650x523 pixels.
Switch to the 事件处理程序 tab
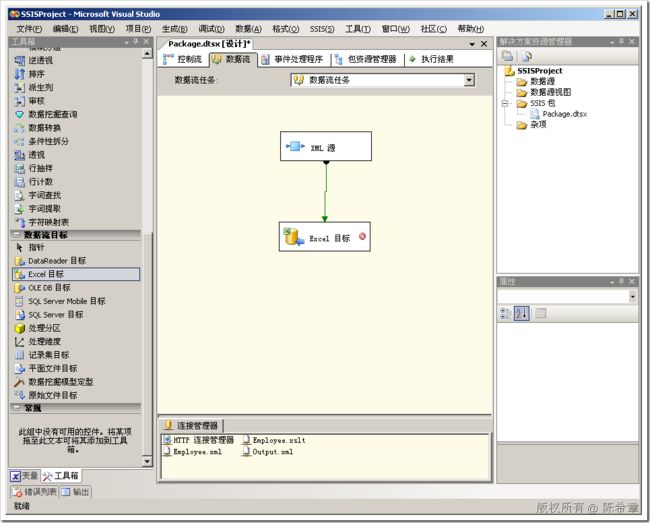(293, 59)
